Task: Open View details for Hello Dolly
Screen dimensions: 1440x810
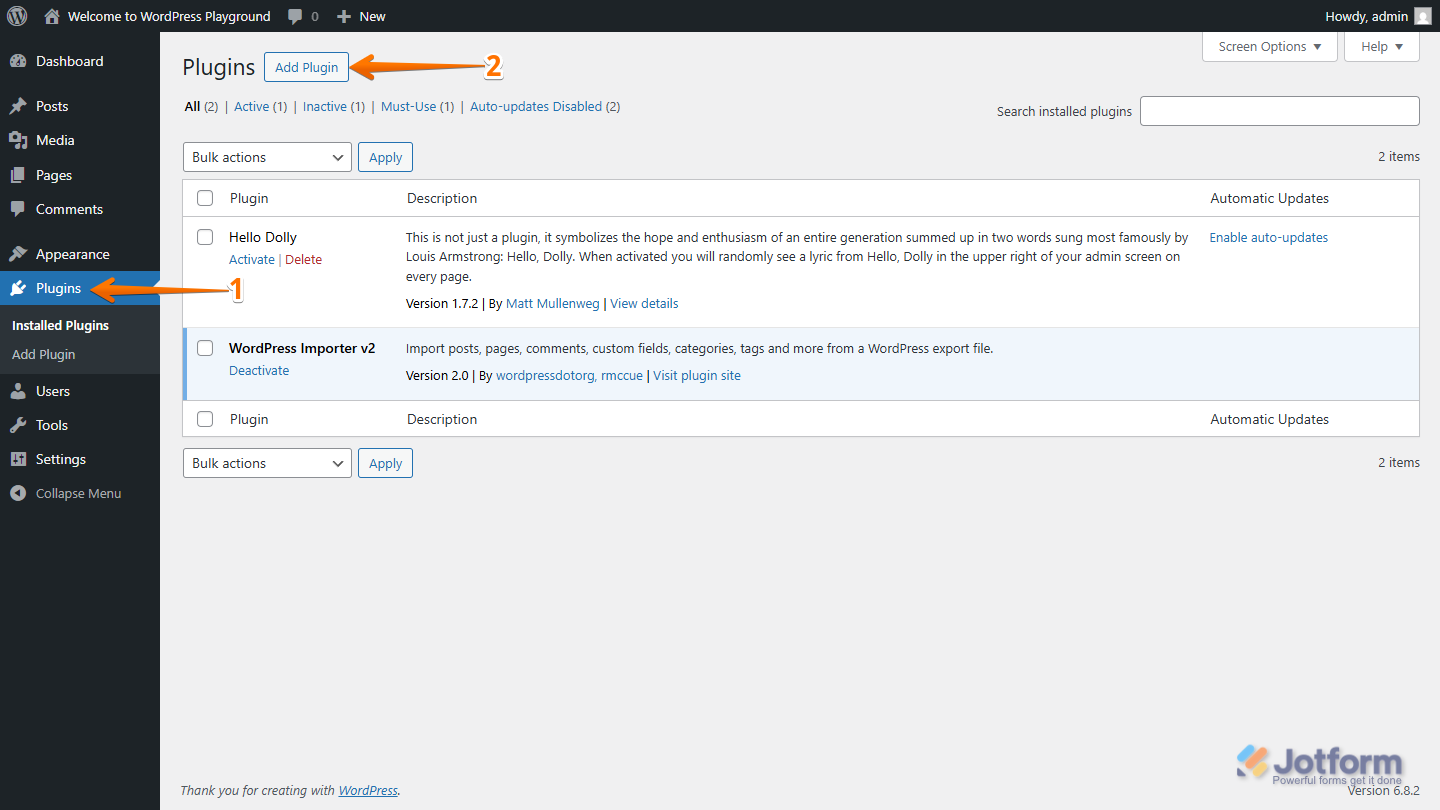Action: (x=644, y=303)
